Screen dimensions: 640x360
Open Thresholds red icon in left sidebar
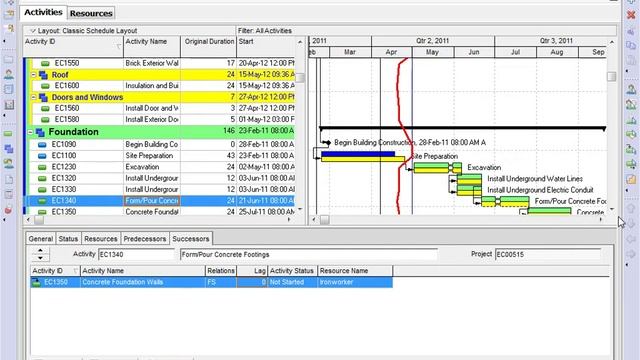9,210
